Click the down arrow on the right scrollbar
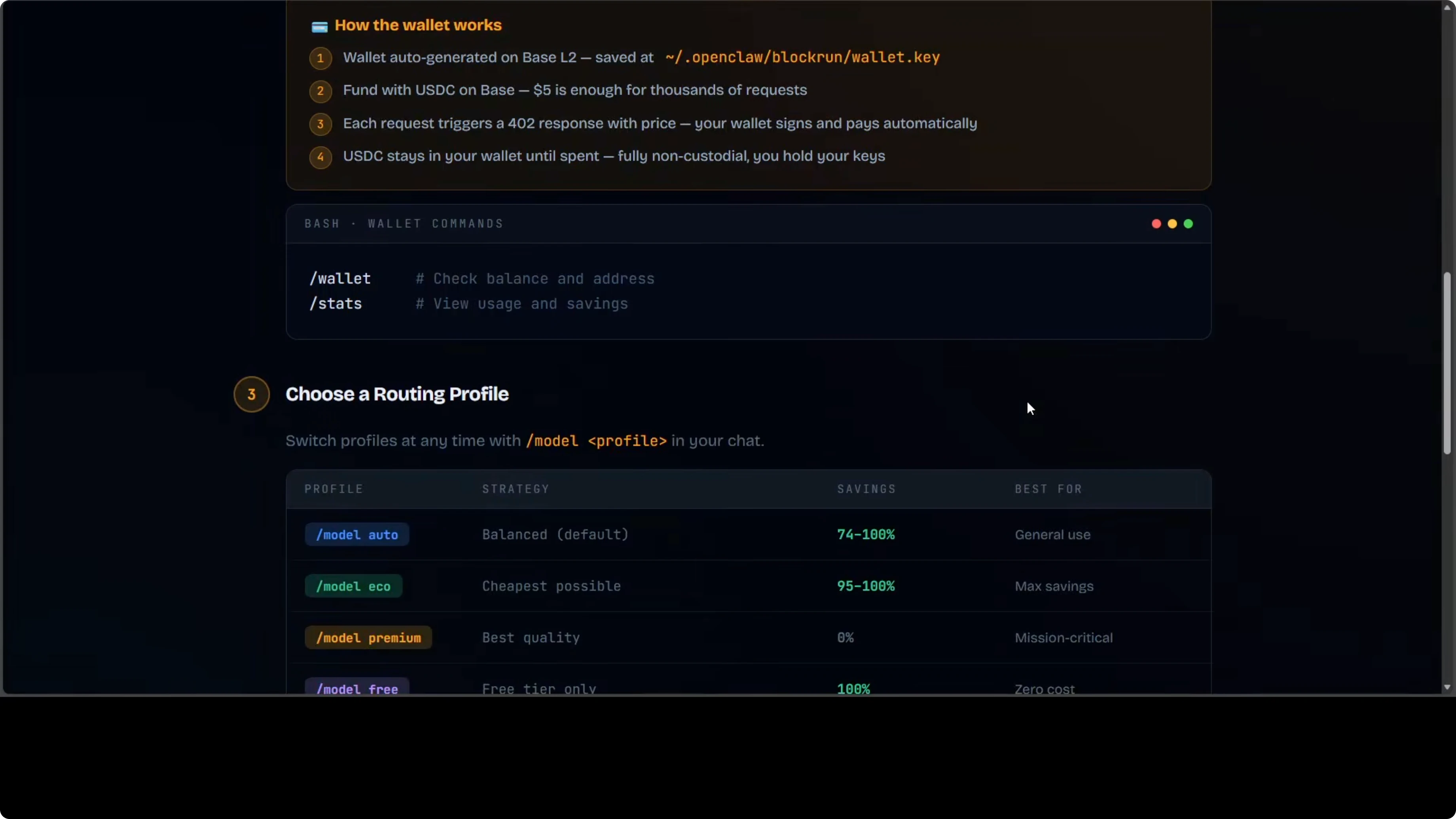Viewport: 1456px width, 819px height. tap(1447, 688)
